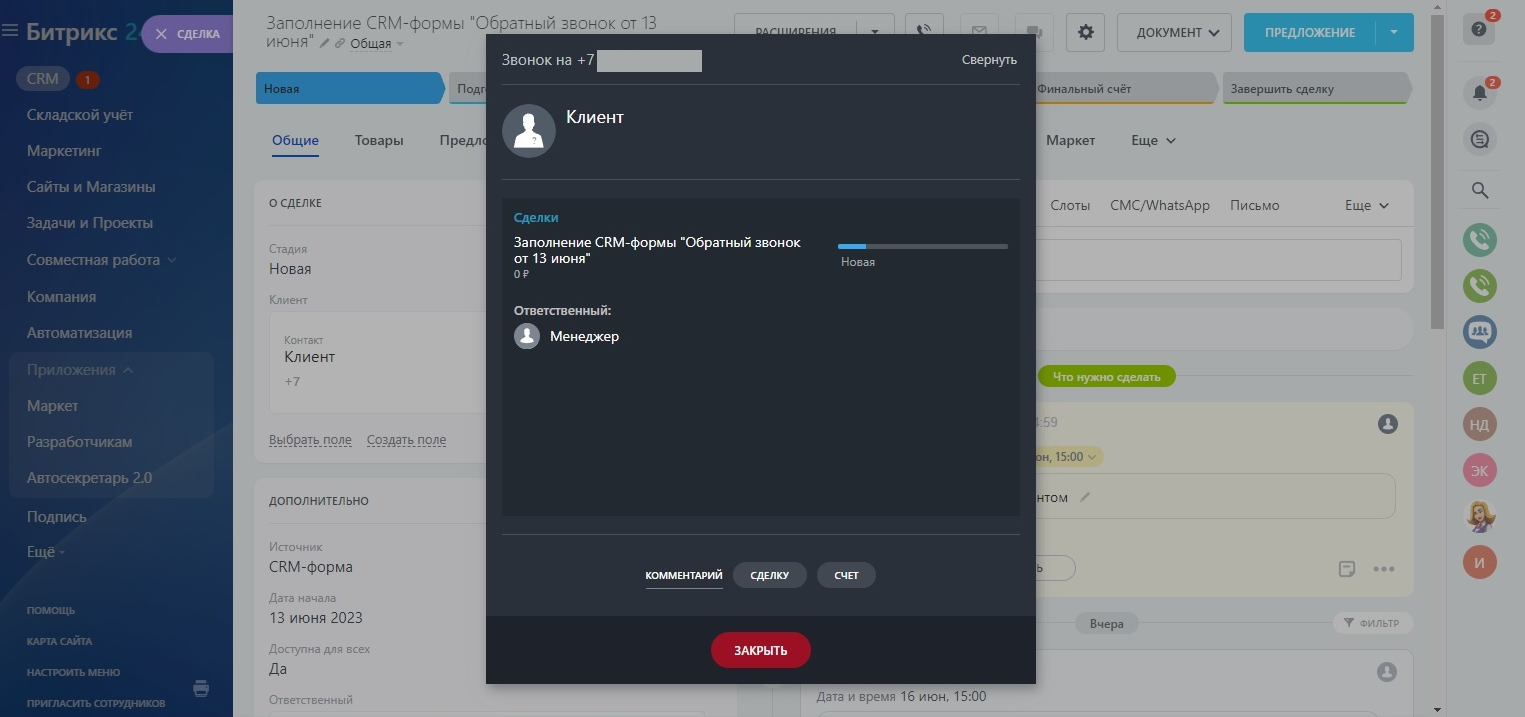Open the help question-mark icon
The image size is (1525, 717).
click(x=1480, y=30)
